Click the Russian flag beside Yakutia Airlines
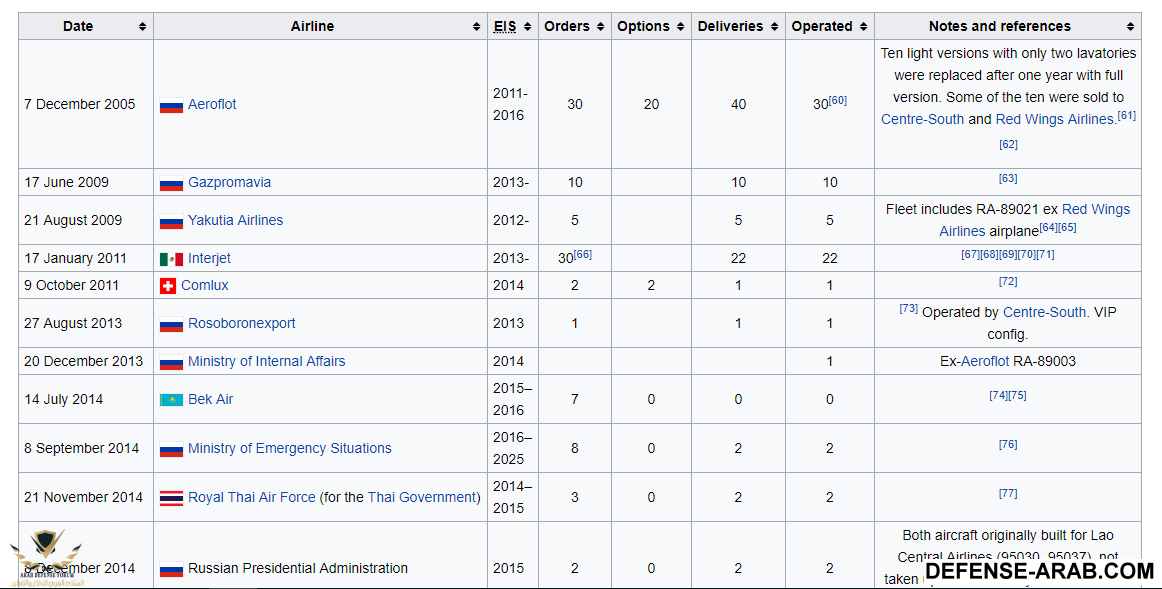Screen dimensions: 1162x589 tap(171, 221)
